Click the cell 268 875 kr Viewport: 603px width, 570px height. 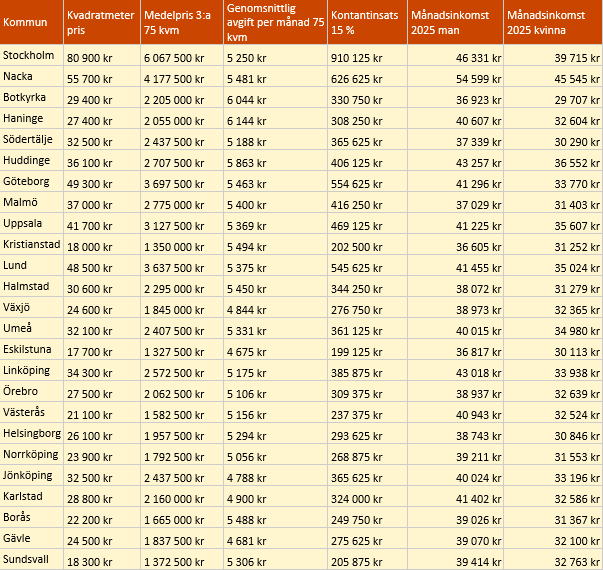point(367,454)
